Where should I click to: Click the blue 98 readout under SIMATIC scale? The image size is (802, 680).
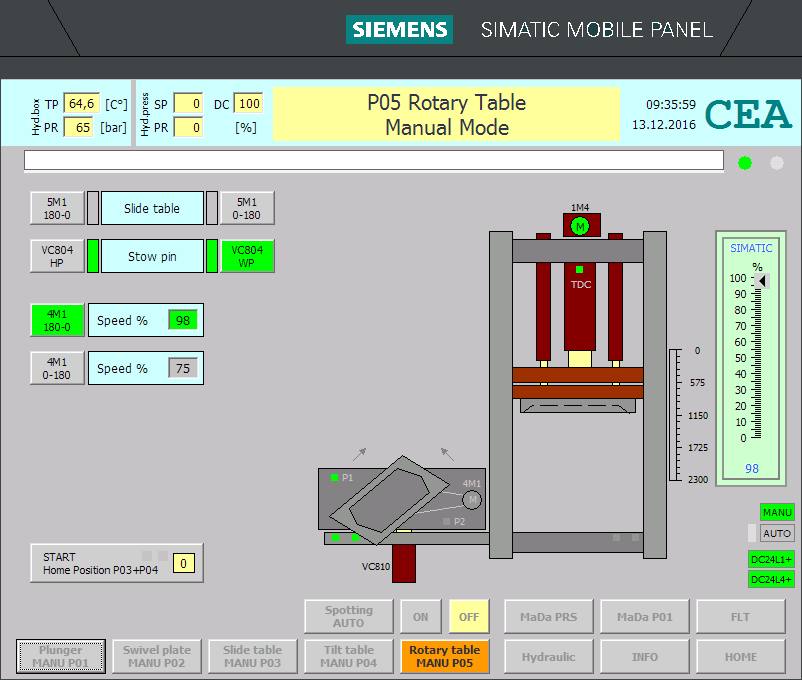click(x=751, y=469)
